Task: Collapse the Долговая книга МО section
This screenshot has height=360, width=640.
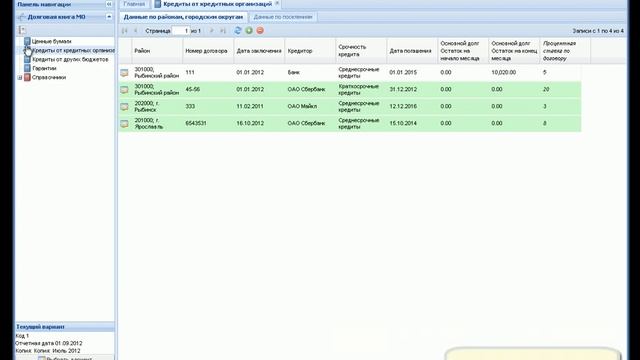Action: click(109, 17)
